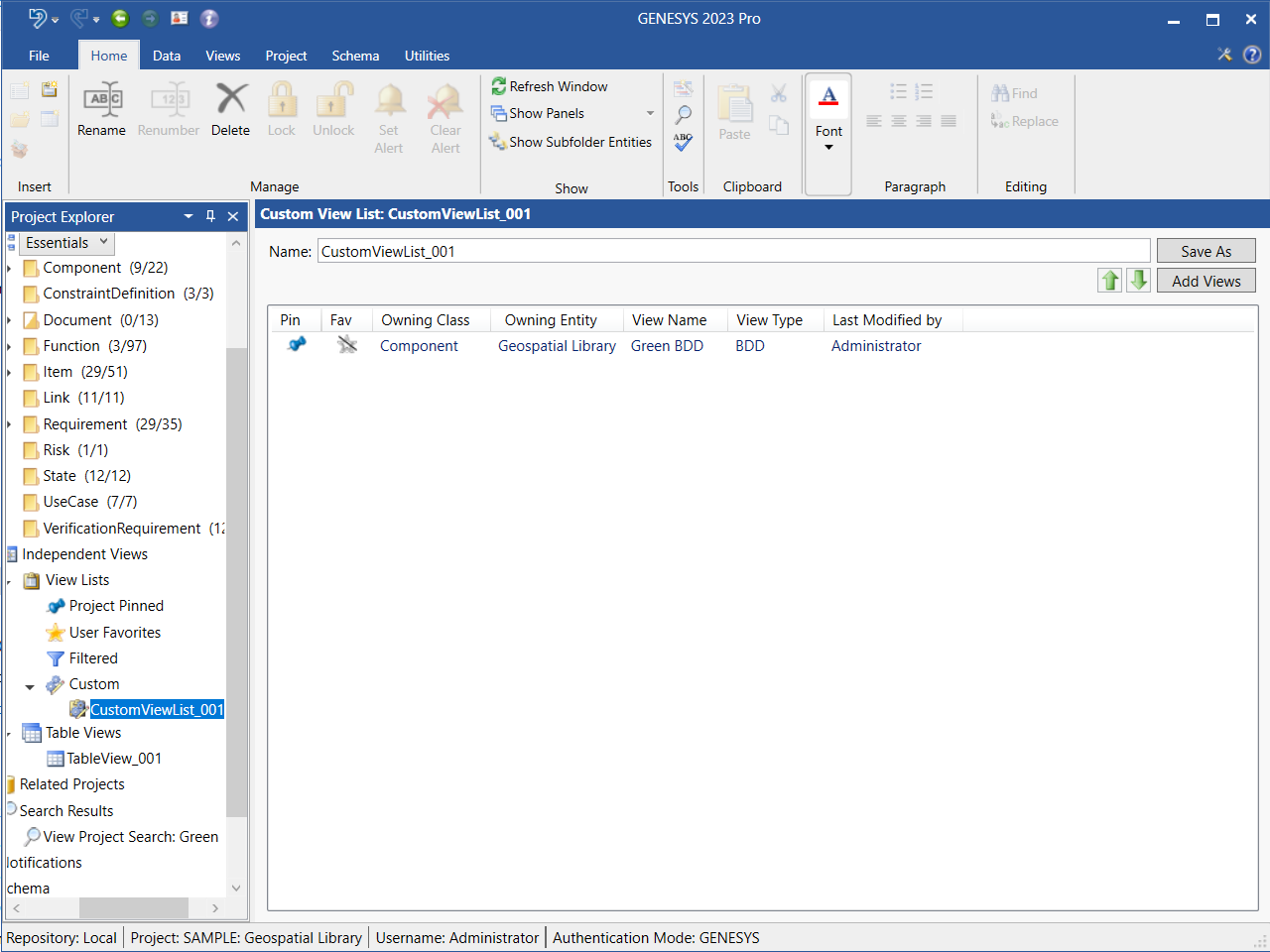Click the Delete icon in the ribbon
This screenshot has height=952, width=1270.
click(231, 100)
